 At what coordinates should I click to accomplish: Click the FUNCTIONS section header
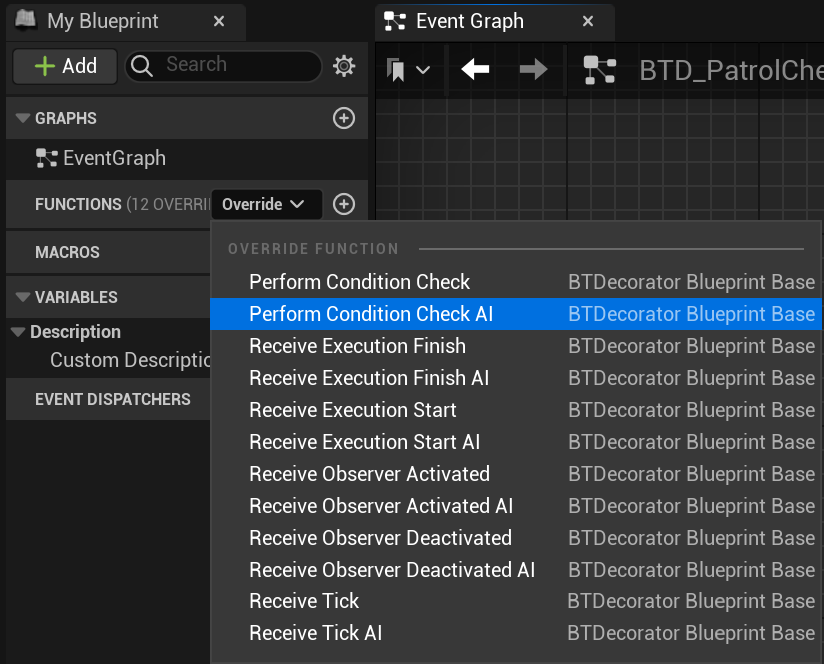point(78,204)
